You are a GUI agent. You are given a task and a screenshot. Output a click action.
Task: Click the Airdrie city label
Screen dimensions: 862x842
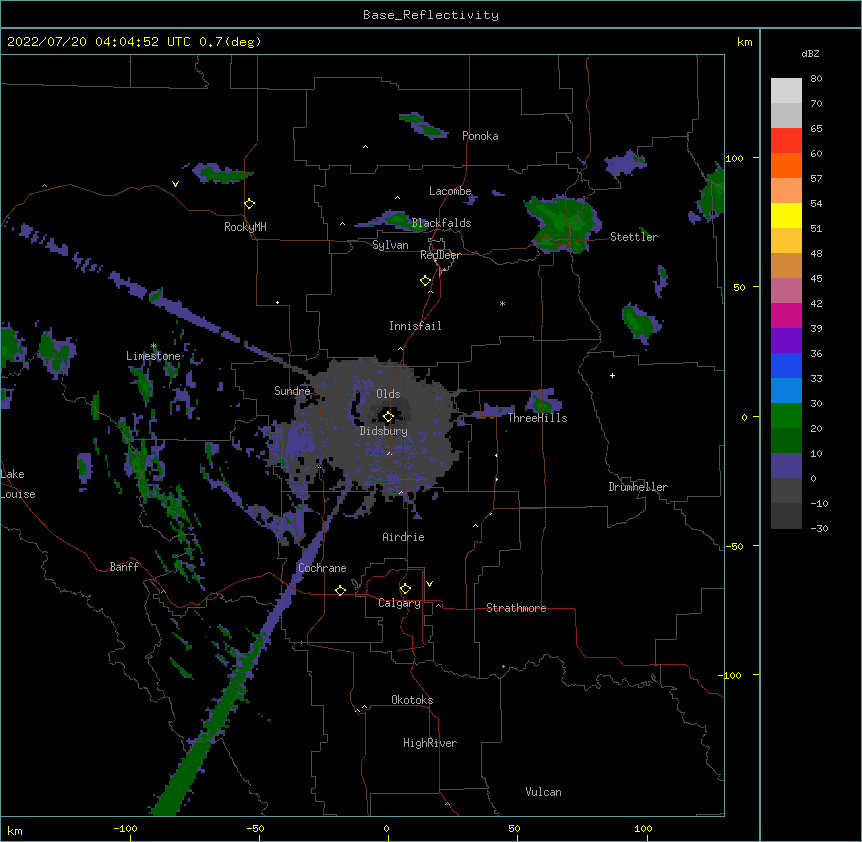click(404, 537)
